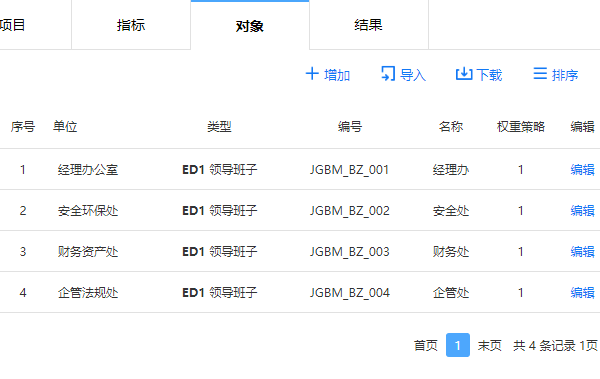Select code cell JGBM_BZ_003
The image size is (600, 379).
(349, 252)
